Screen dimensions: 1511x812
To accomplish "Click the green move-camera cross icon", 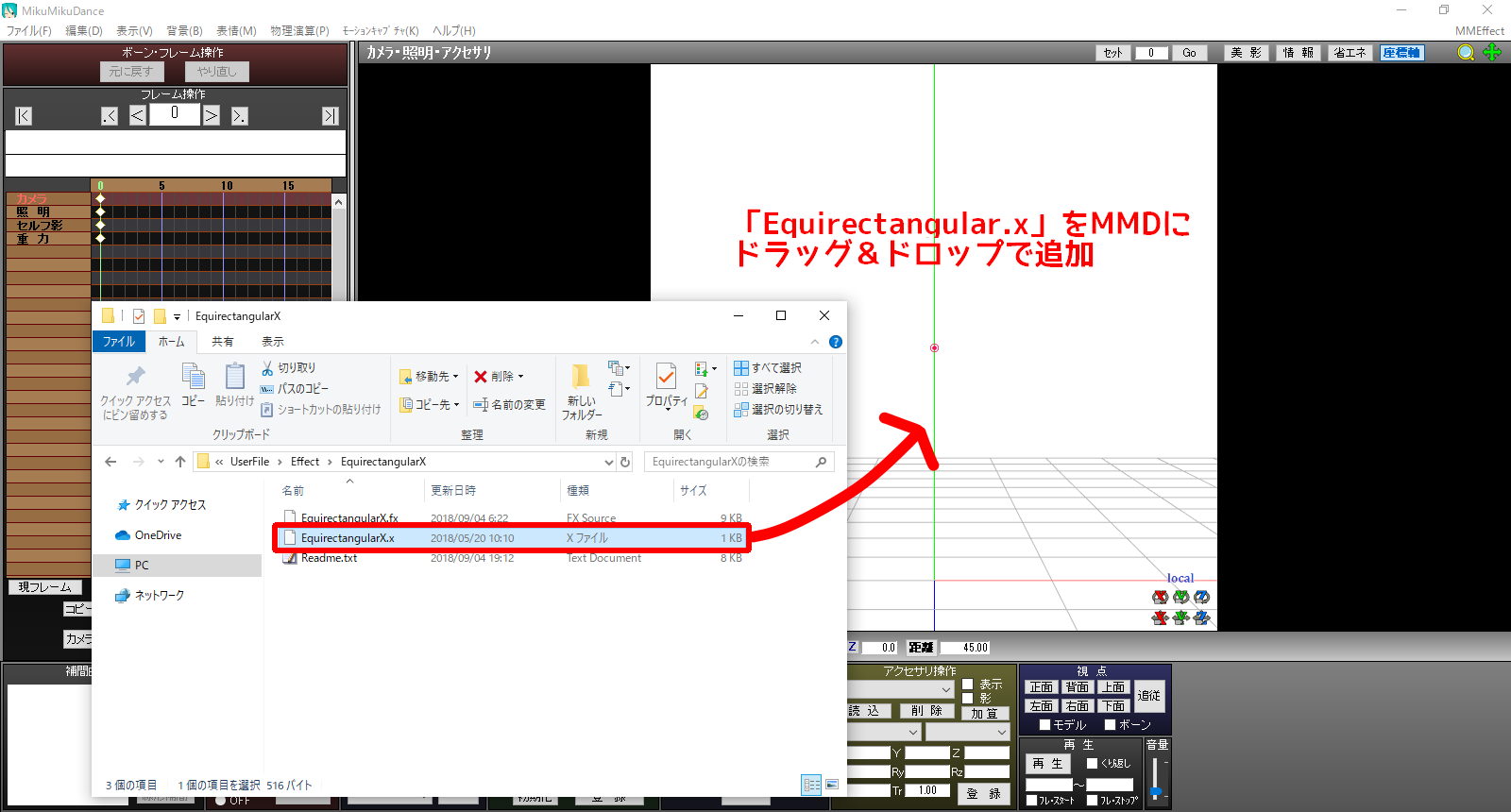I will coord(1492,53).
